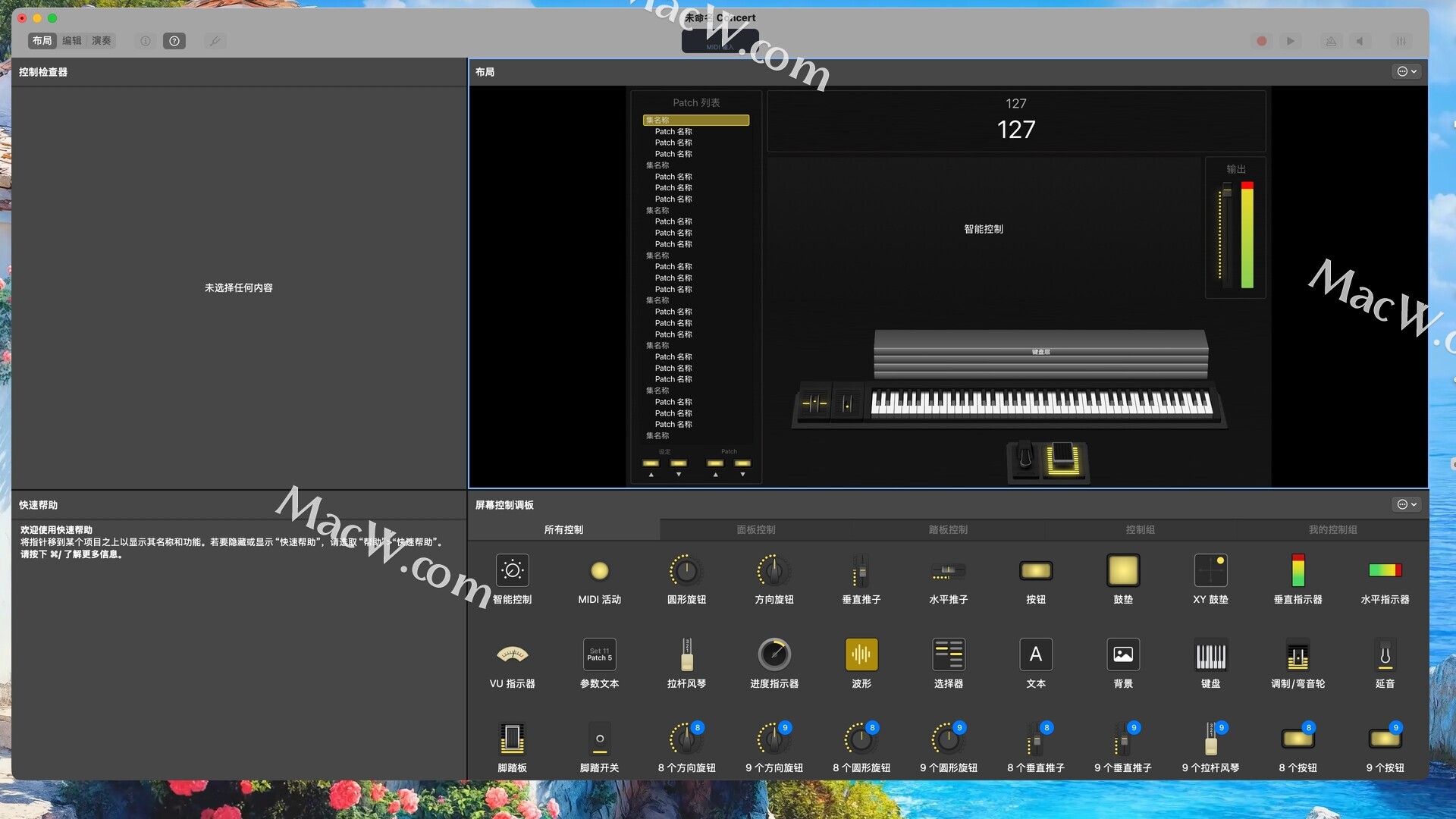Switch to the 面板控制 tab
Screen dimensions: 1456x819
[x=755, y=529]
